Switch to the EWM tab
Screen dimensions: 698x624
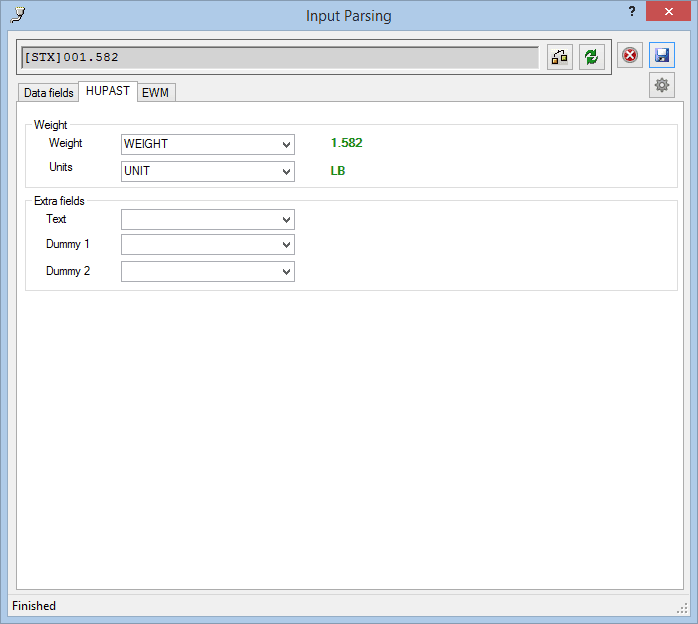coord(156,93)
